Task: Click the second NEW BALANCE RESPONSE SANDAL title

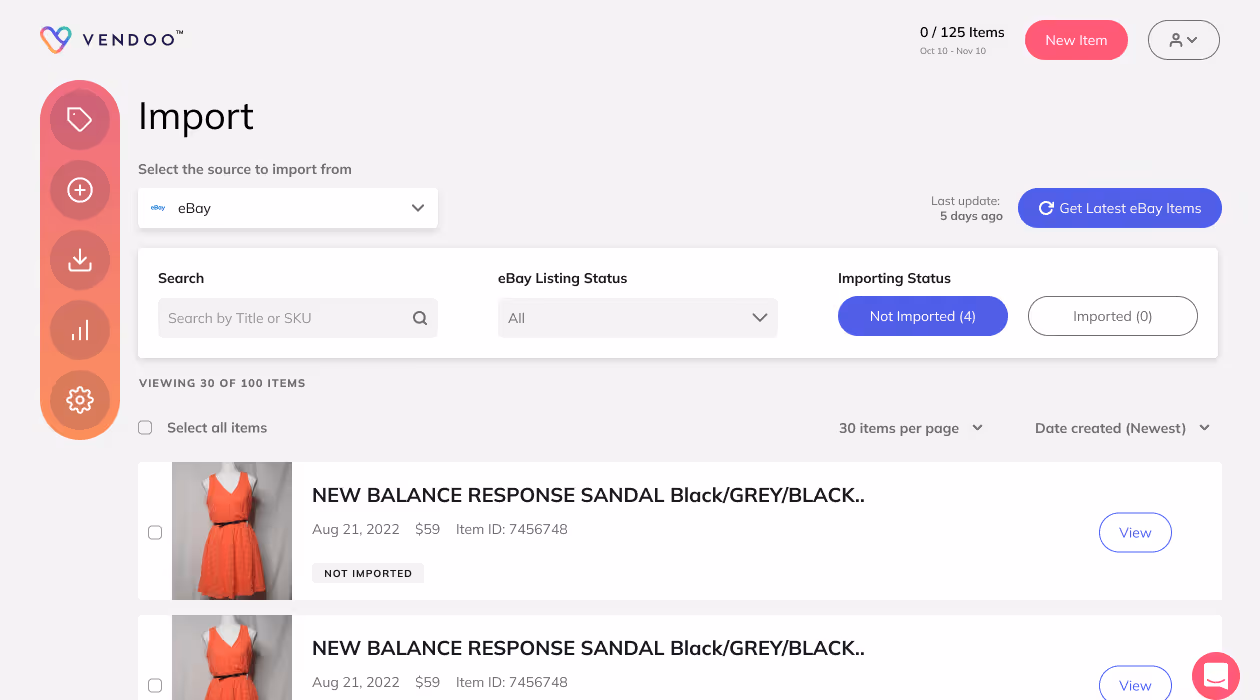Action: click(x=588, y=648)
